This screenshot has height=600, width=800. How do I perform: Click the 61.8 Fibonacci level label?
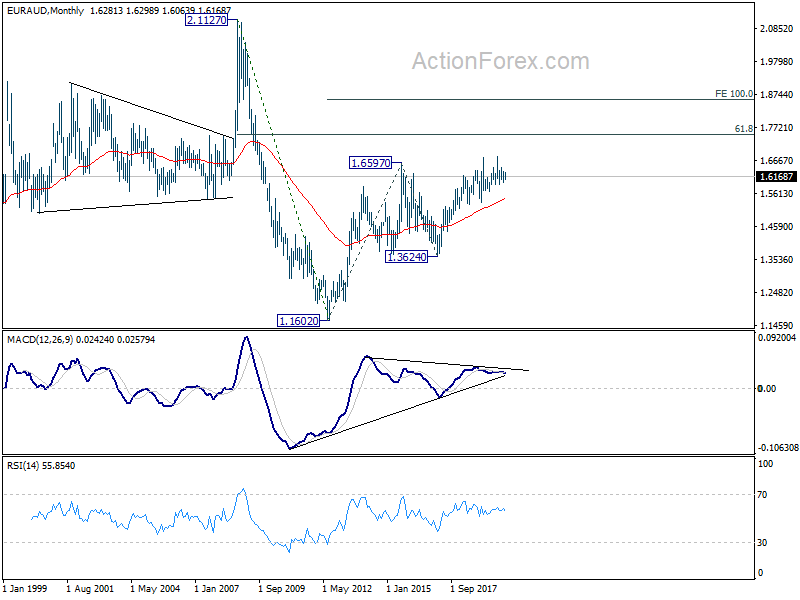(x=744, y=129)
